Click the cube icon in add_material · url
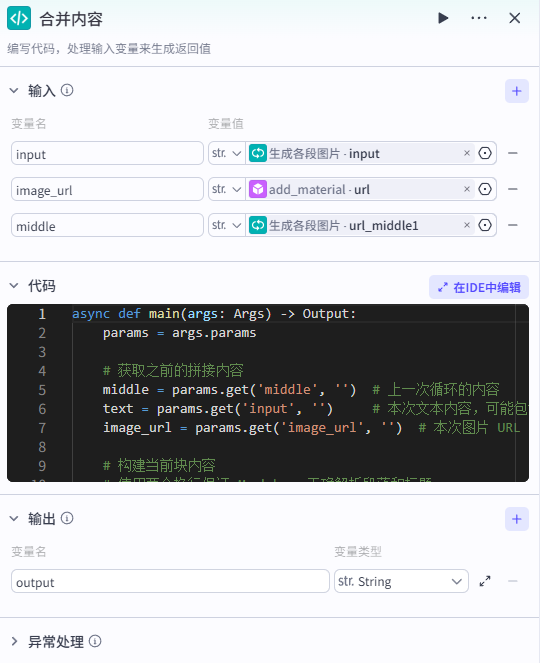 pos(258,189)
